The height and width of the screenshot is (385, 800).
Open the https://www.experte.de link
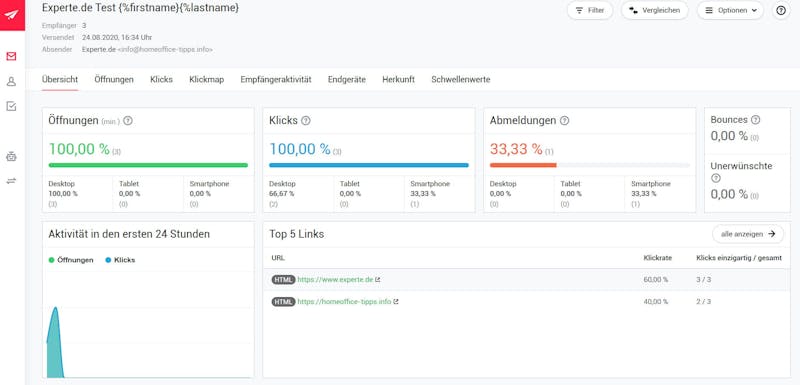[x=336, y=279]
